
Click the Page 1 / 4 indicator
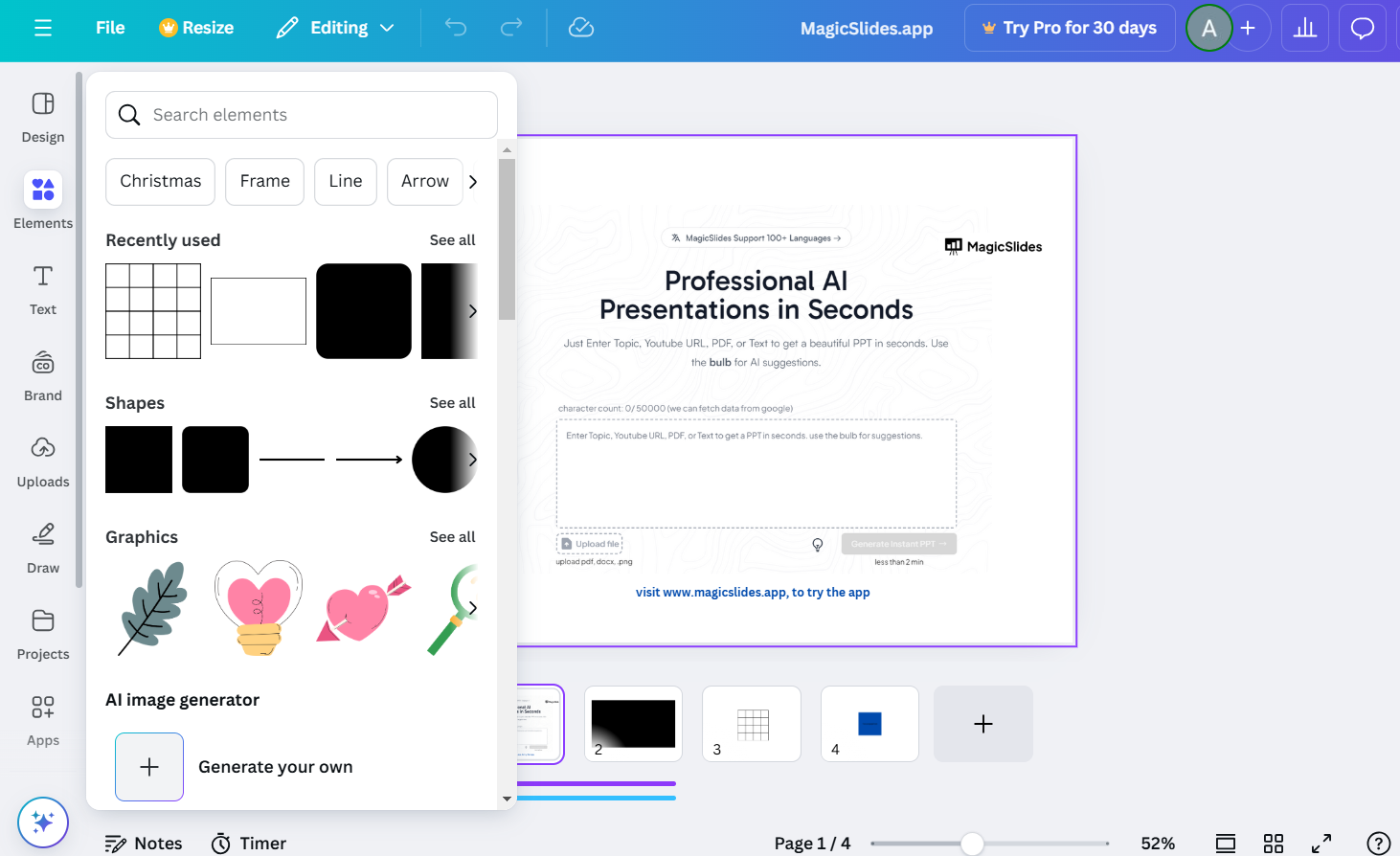812,844
